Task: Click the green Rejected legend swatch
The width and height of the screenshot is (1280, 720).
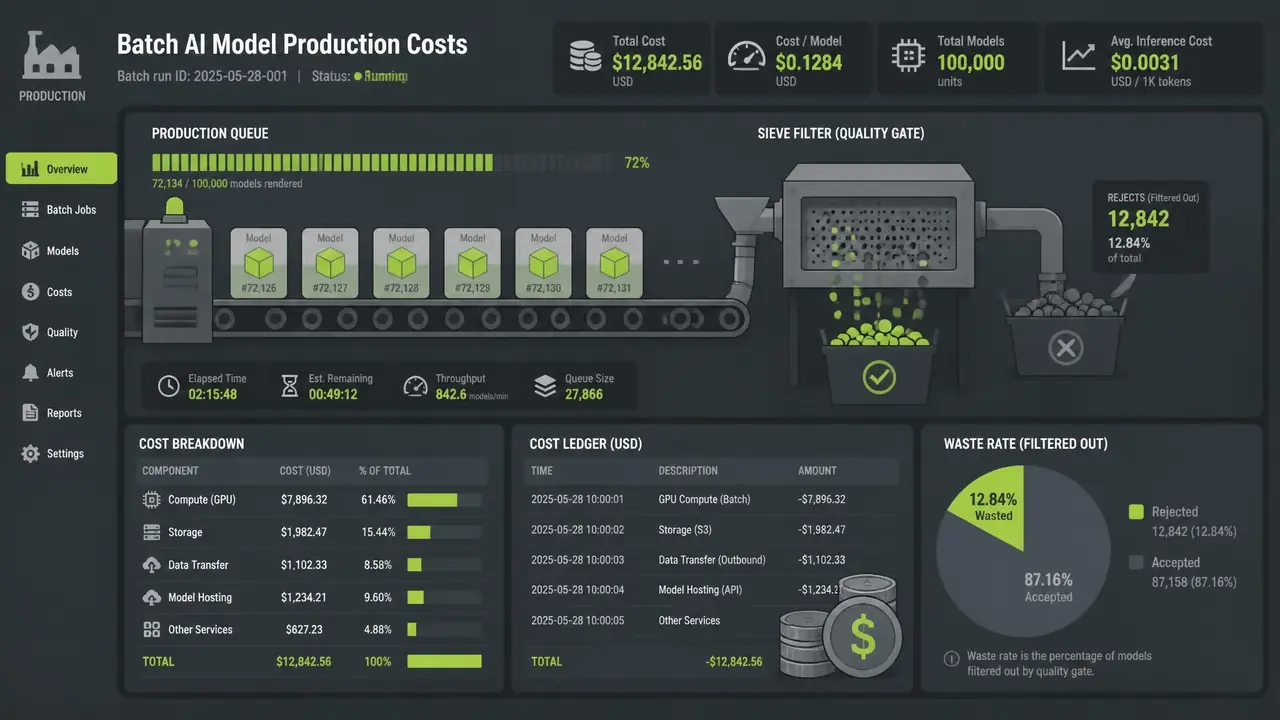Action: [1136, 512]
